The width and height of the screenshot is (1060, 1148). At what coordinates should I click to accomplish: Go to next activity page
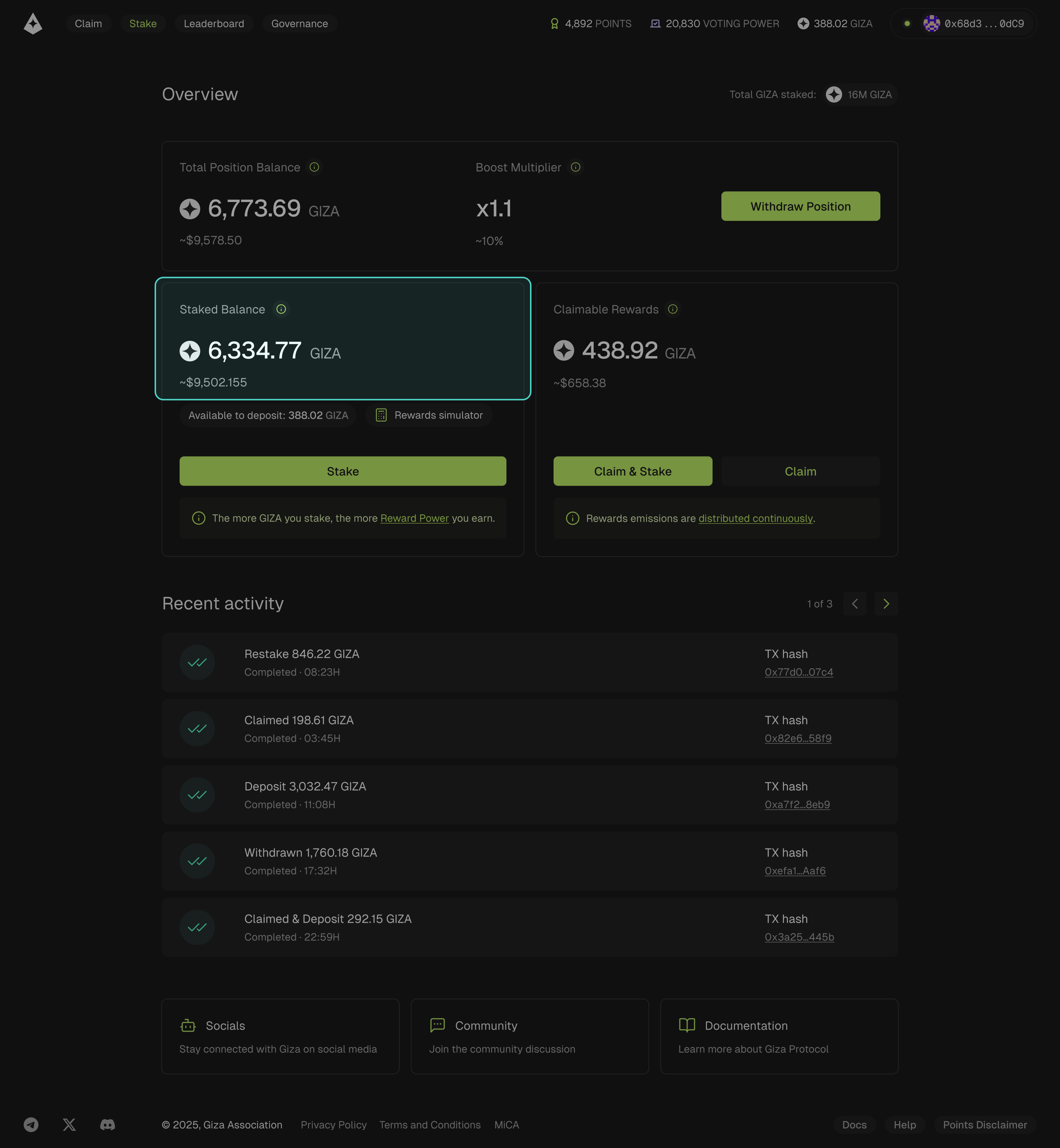886,604
